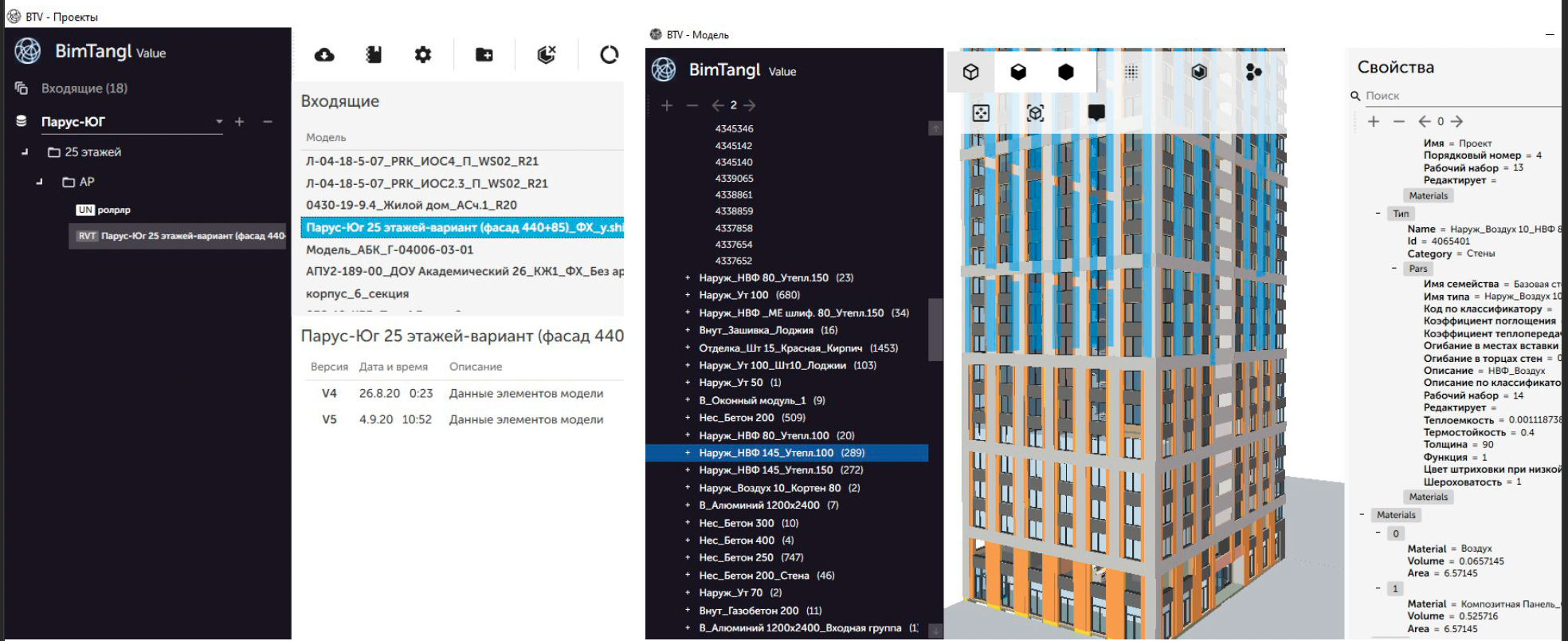1568x641 pixels.
Task: Select wireframe cube view mode icon
Action: pyautogui.click(x=970, y=72)
